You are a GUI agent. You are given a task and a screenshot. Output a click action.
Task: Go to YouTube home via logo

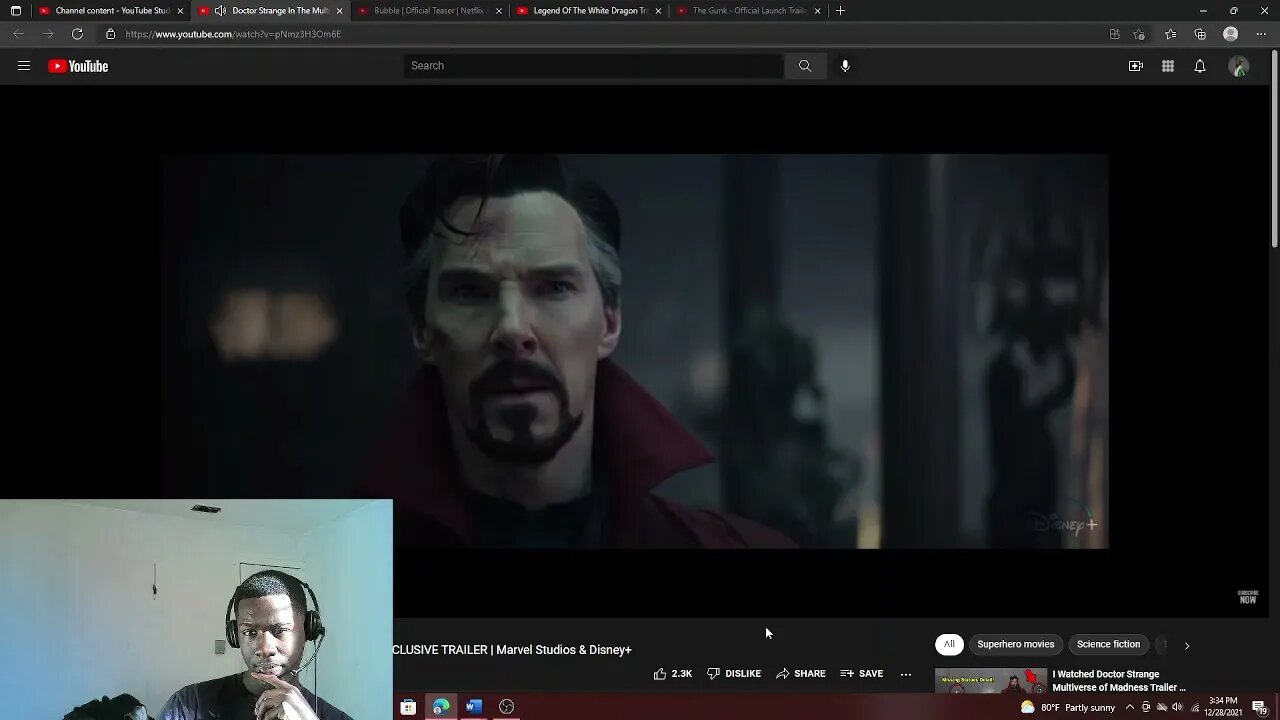[x=78, y=66]
